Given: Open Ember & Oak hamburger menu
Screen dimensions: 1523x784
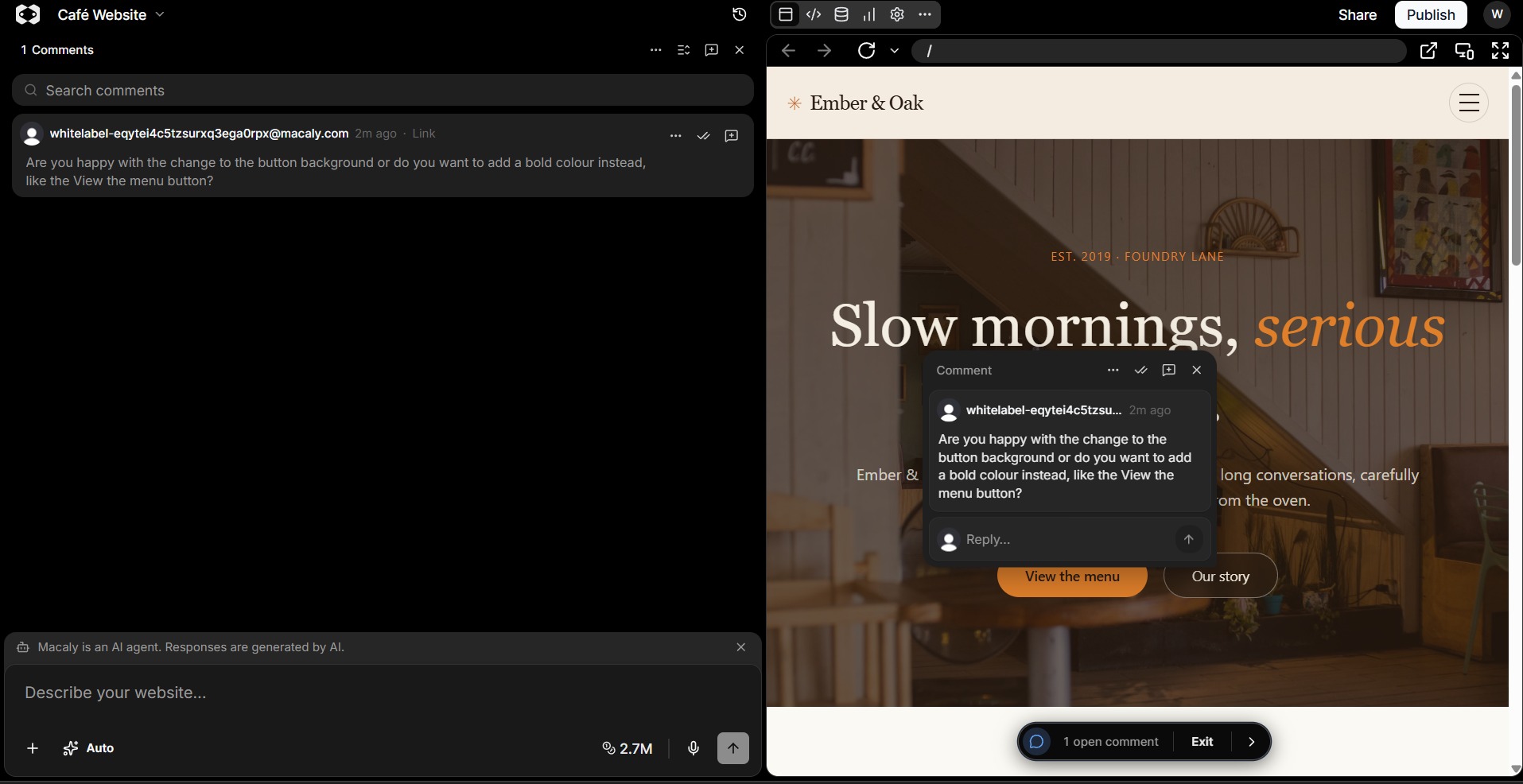Looking at the screenshot, I should pyautogui.click(x=1469, y=103).
